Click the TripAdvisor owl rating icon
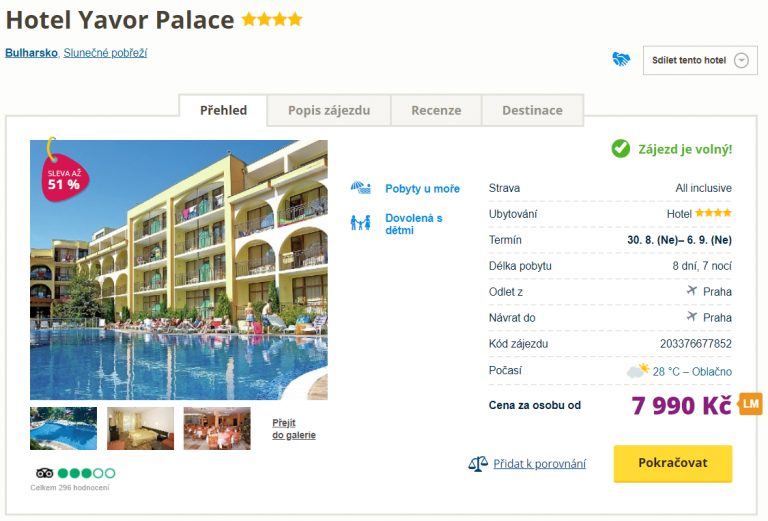Image resolution: width=768 pixels, height=521 pixels. coord(44,473)
